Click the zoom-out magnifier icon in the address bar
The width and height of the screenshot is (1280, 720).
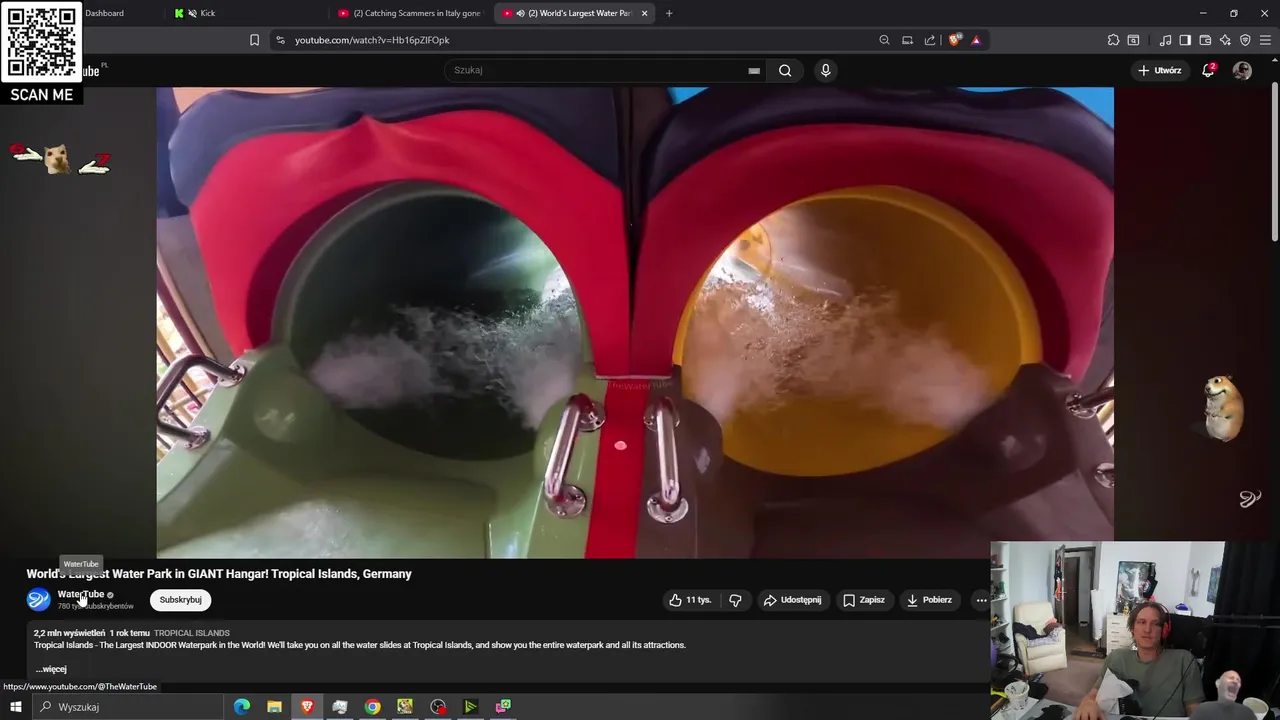[x=884, y=40]
